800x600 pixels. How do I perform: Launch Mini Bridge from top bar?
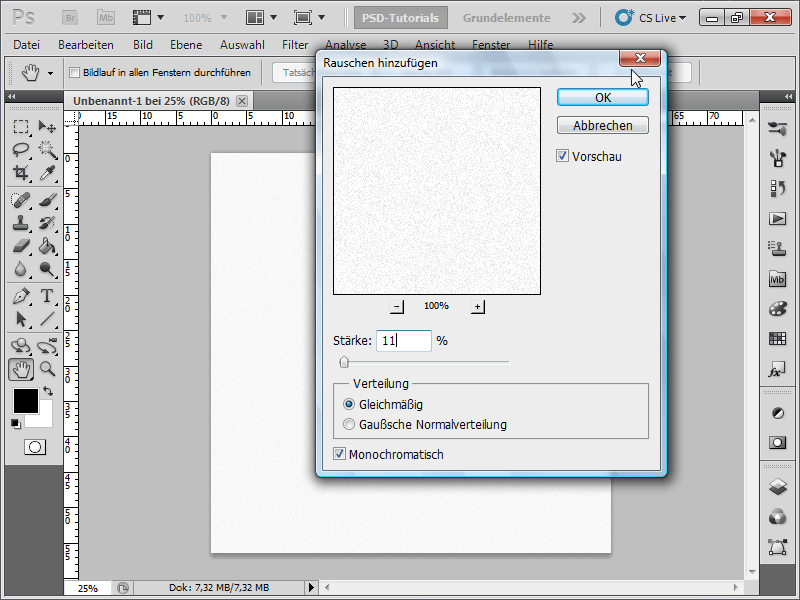click(106, 18)
